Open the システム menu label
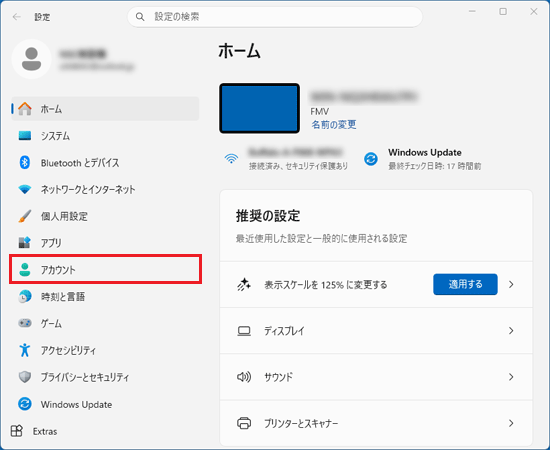 click(x=55, y=136)
